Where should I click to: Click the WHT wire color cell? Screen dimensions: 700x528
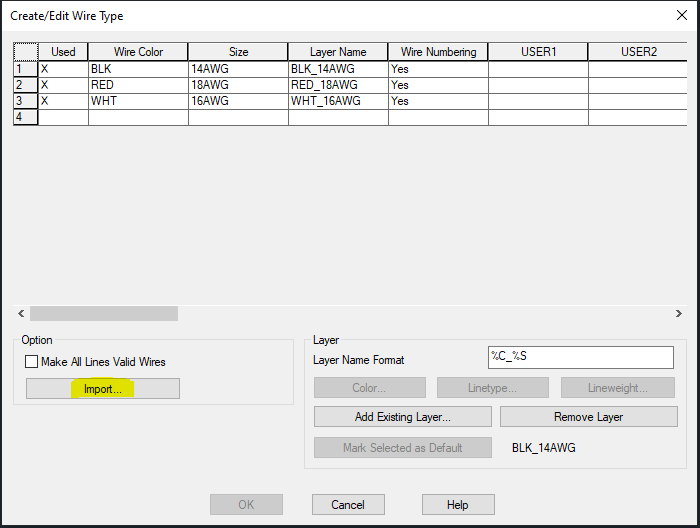(138, 101)
